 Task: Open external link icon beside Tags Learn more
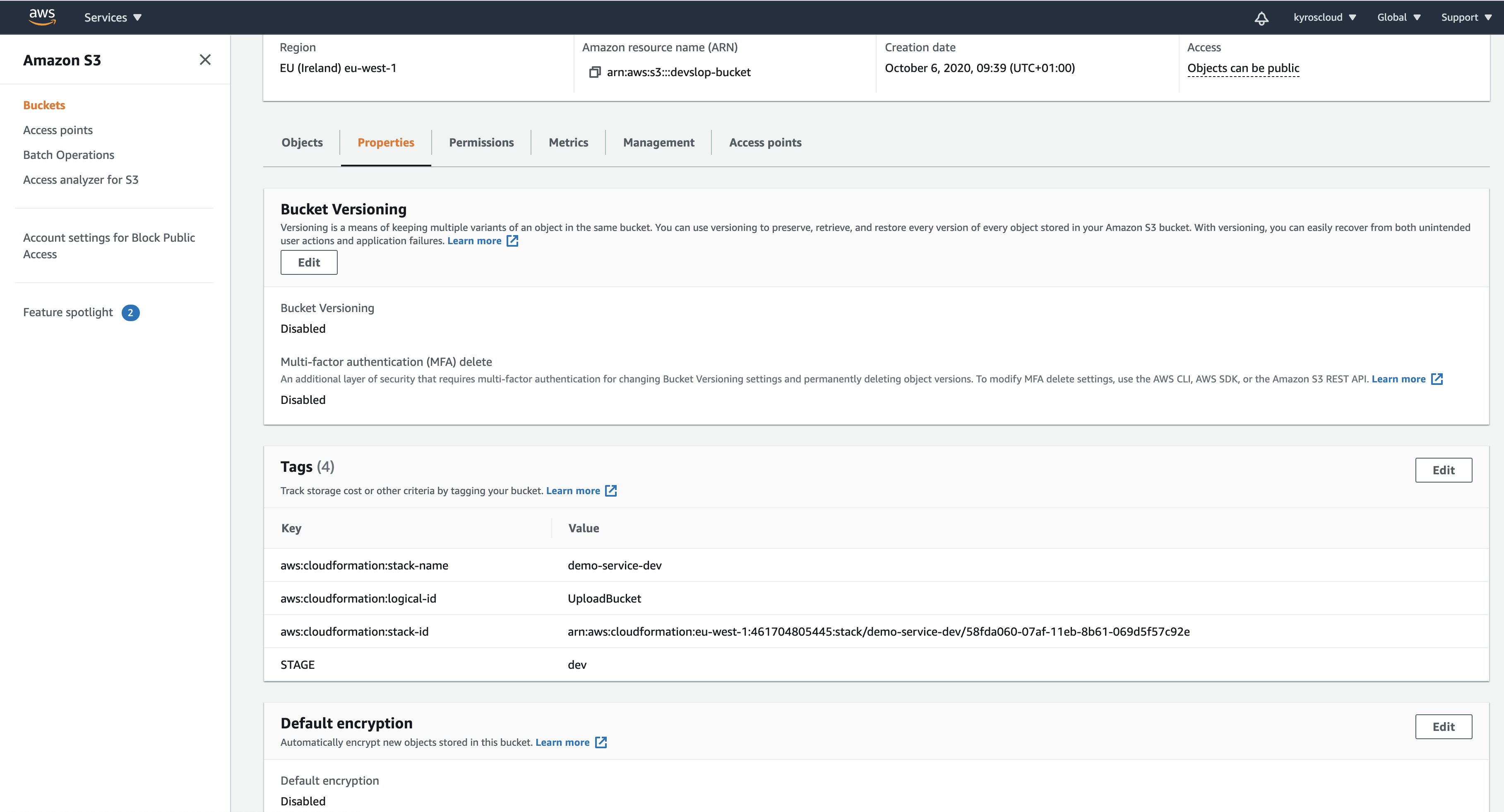(x=611, y=490)
